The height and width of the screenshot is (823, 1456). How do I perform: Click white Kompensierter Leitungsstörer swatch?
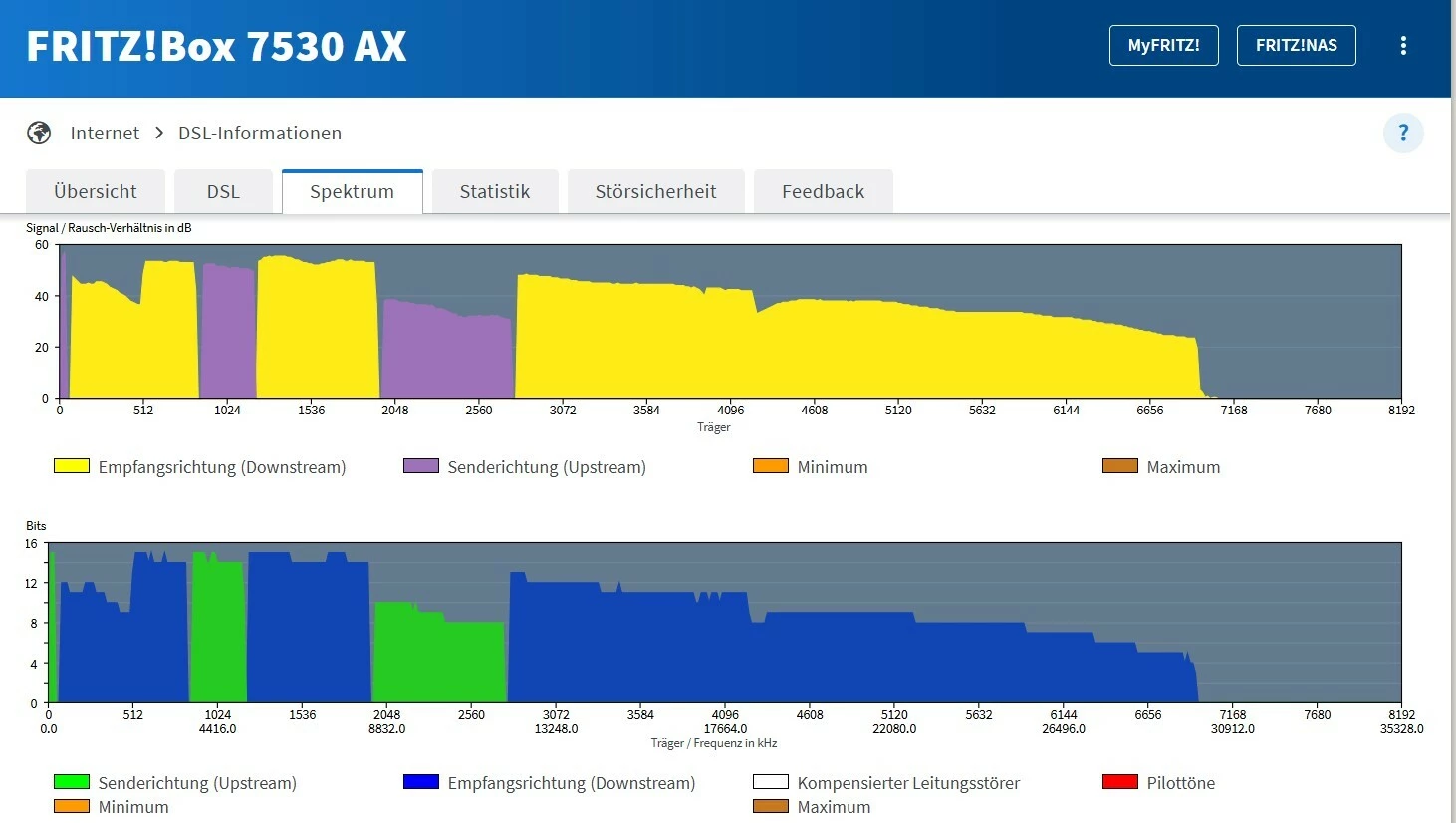tap(771, 782)
